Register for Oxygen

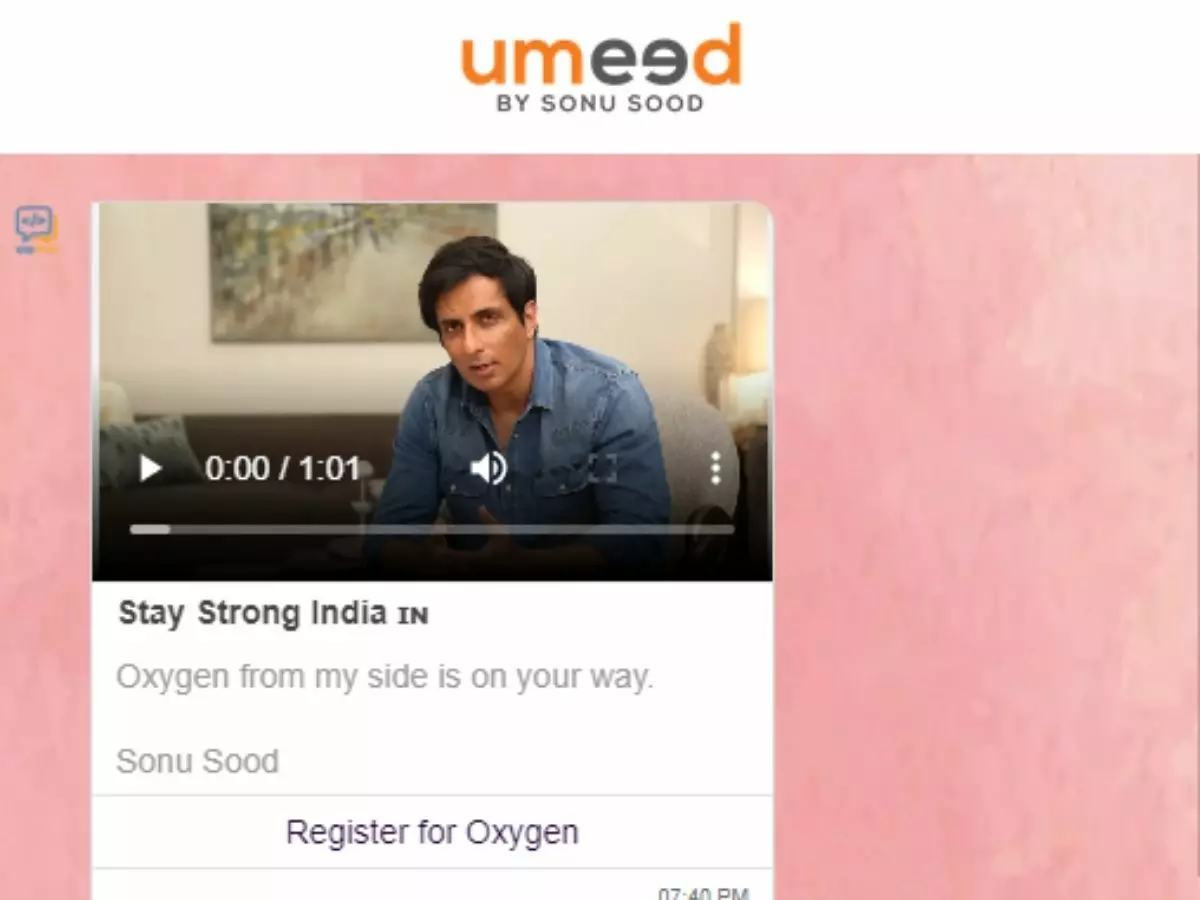click(432, 832)
